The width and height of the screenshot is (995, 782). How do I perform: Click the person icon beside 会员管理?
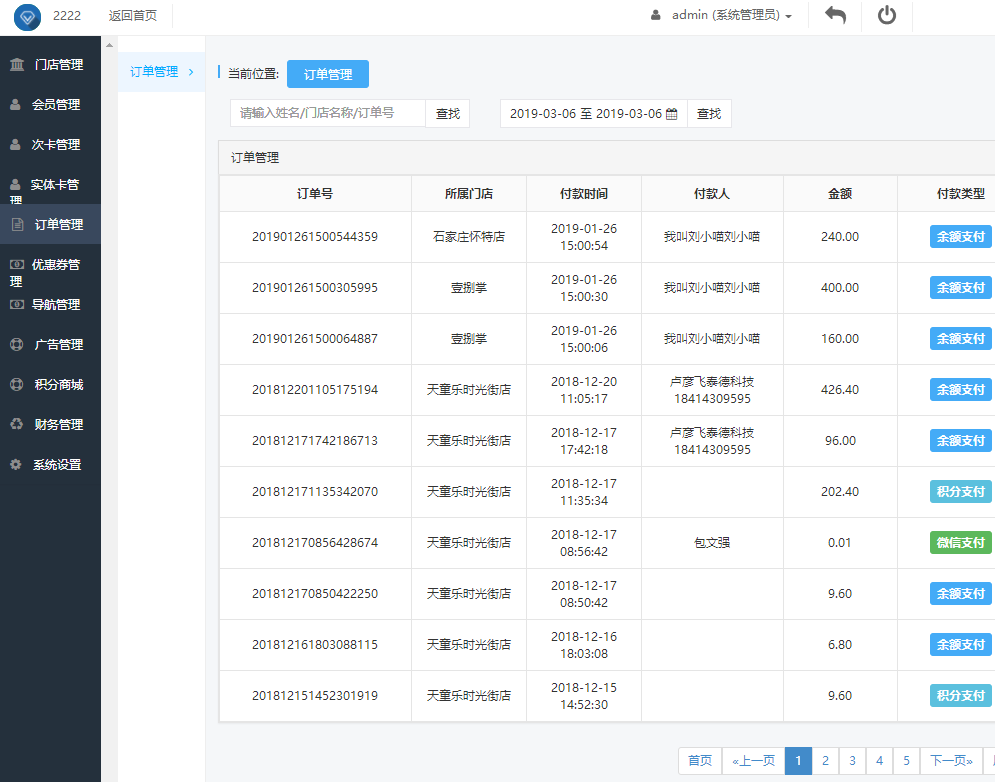(x=15, y=105)
